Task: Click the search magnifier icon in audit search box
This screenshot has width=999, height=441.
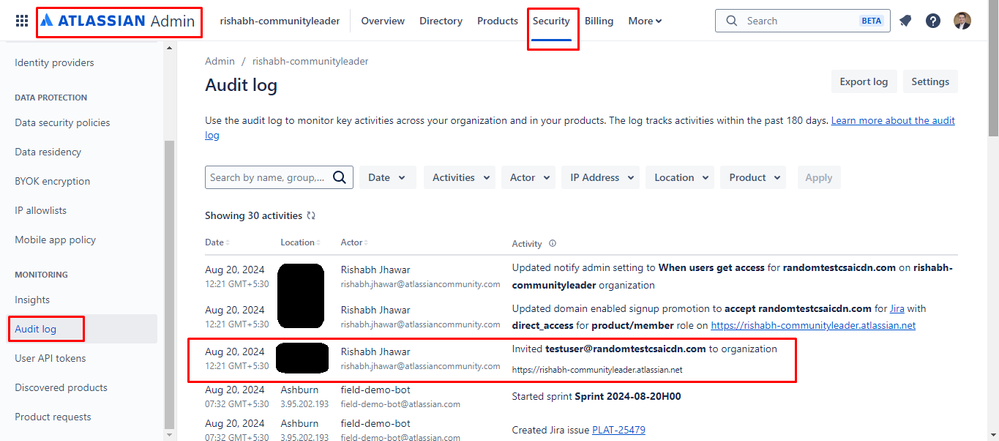Action: point(340,177)
